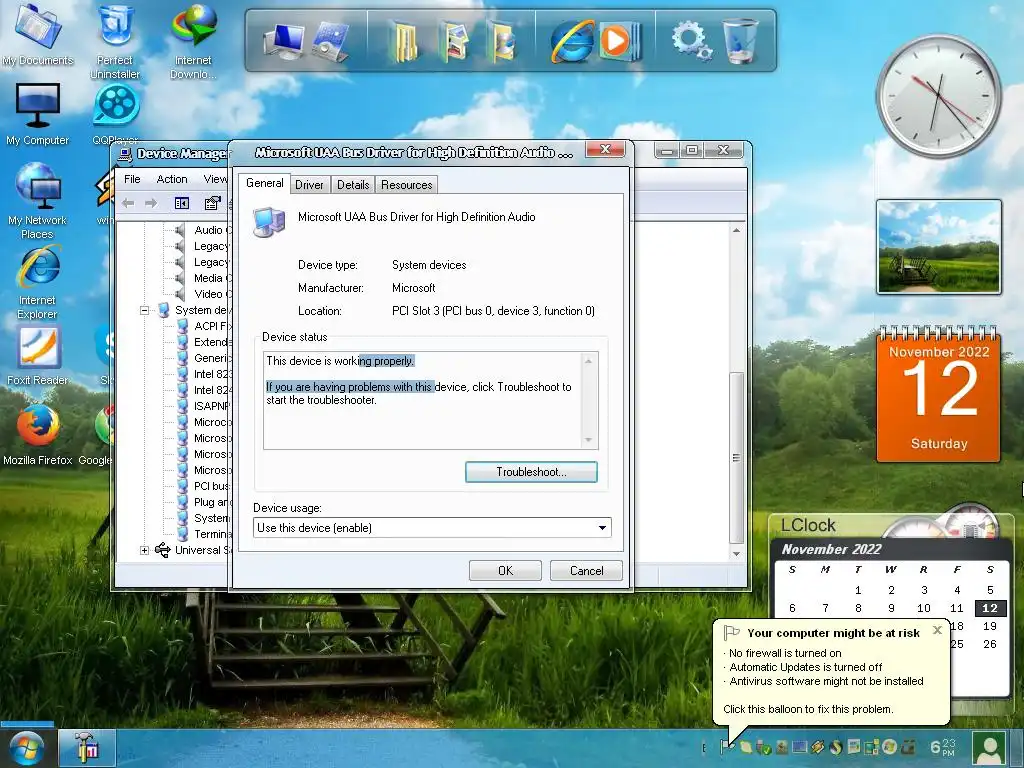Click the user avatar icon on the taskbar
The height and width of the screenshot is (768, 1024).
[990, 748]
